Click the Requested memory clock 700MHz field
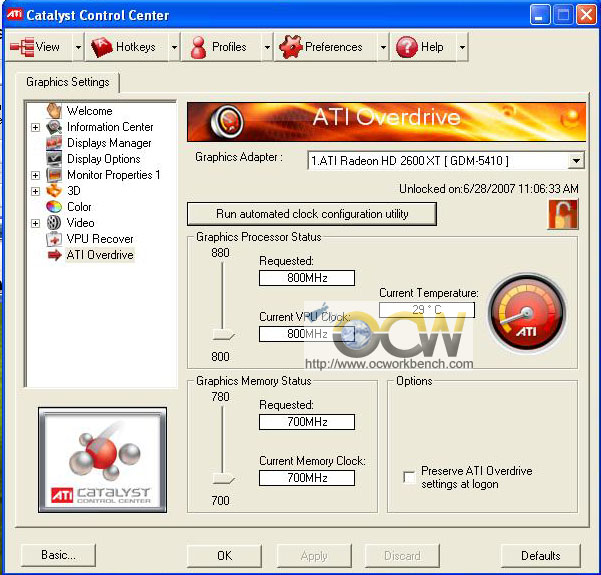The width and height of the screenshot is (601, 575). click(x=307, y=422)
